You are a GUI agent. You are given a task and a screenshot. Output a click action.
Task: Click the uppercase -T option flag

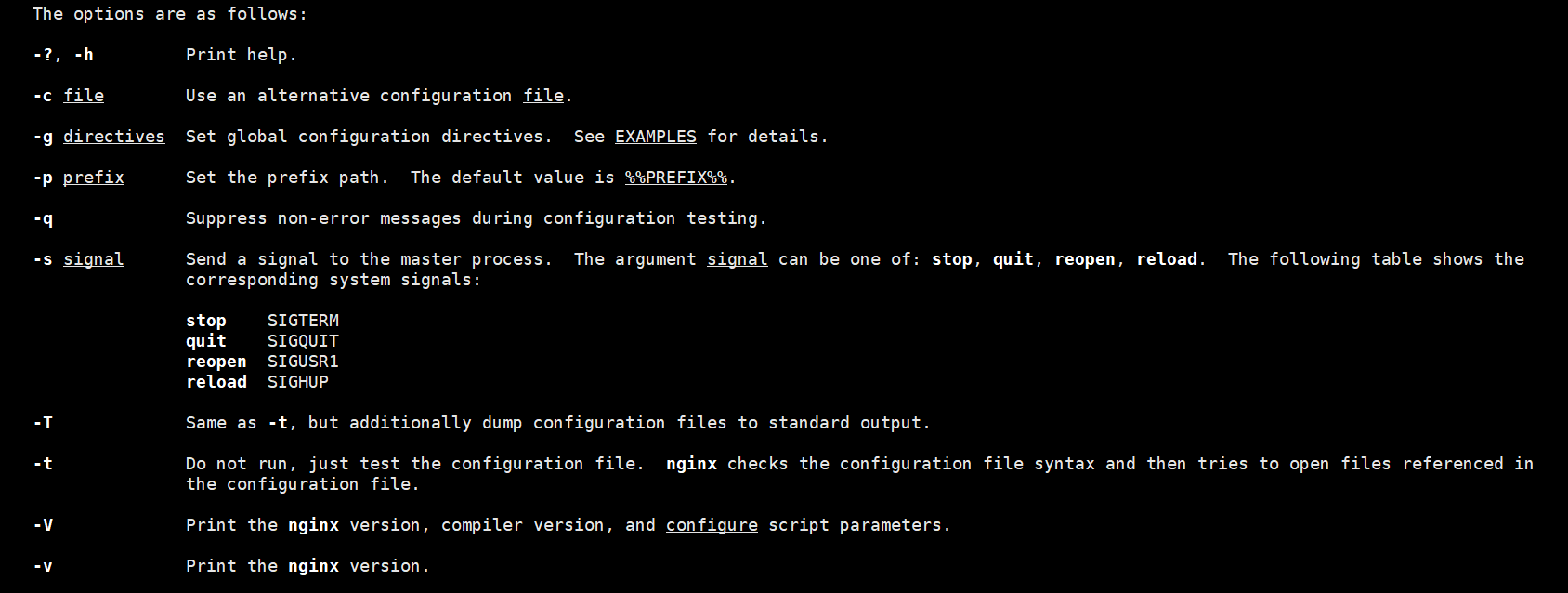(43, 423)
